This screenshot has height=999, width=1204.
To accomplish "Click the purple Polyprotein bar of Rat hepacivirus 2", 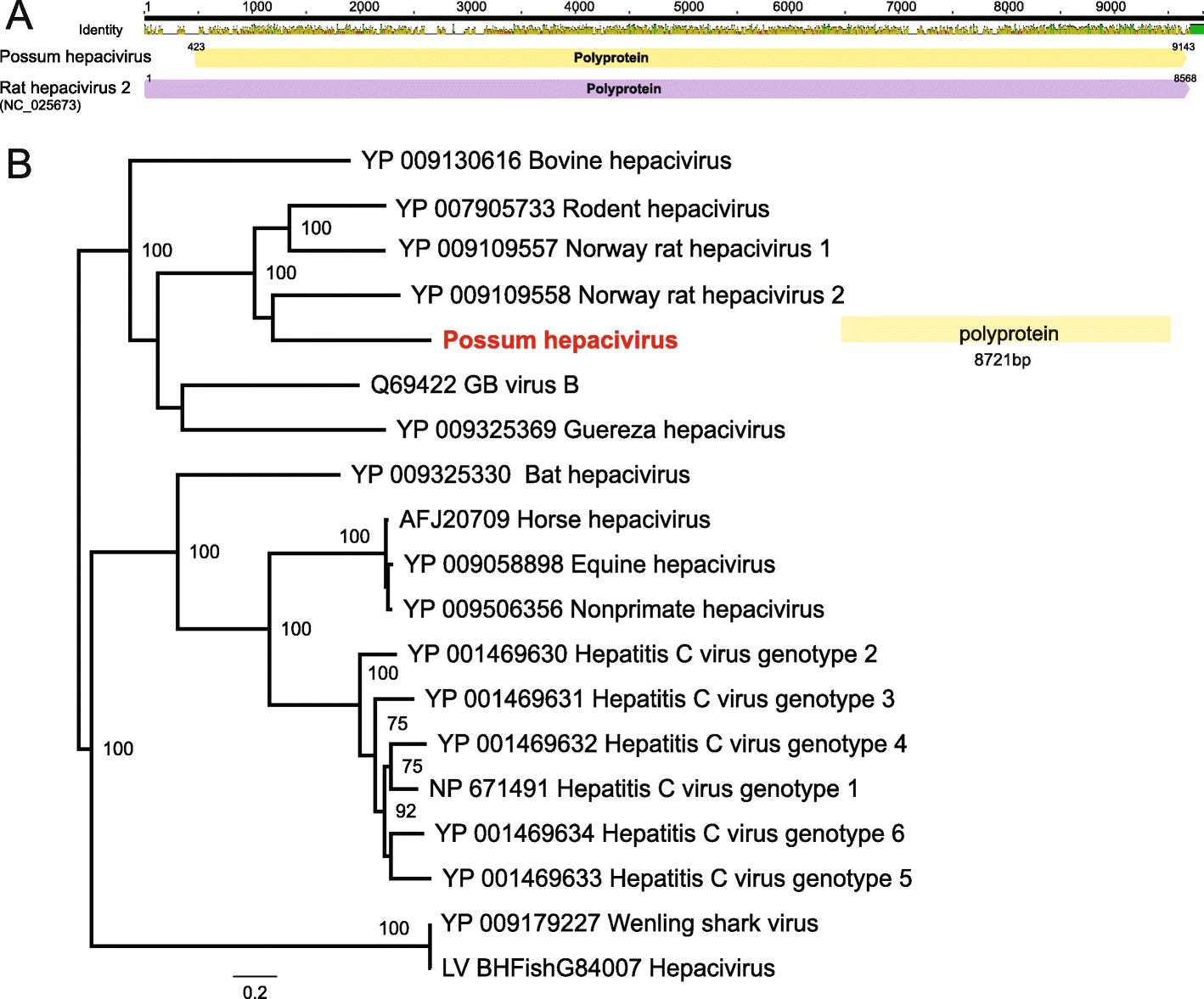I will tap(667, 89).
